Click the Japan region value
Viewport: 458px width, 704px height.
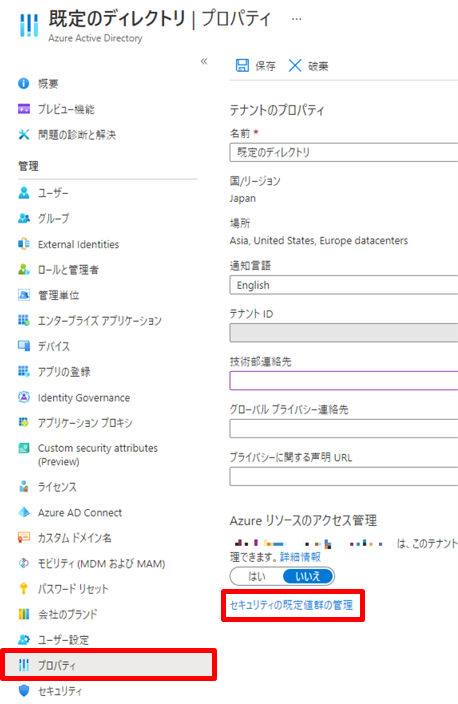click(242, 198)
